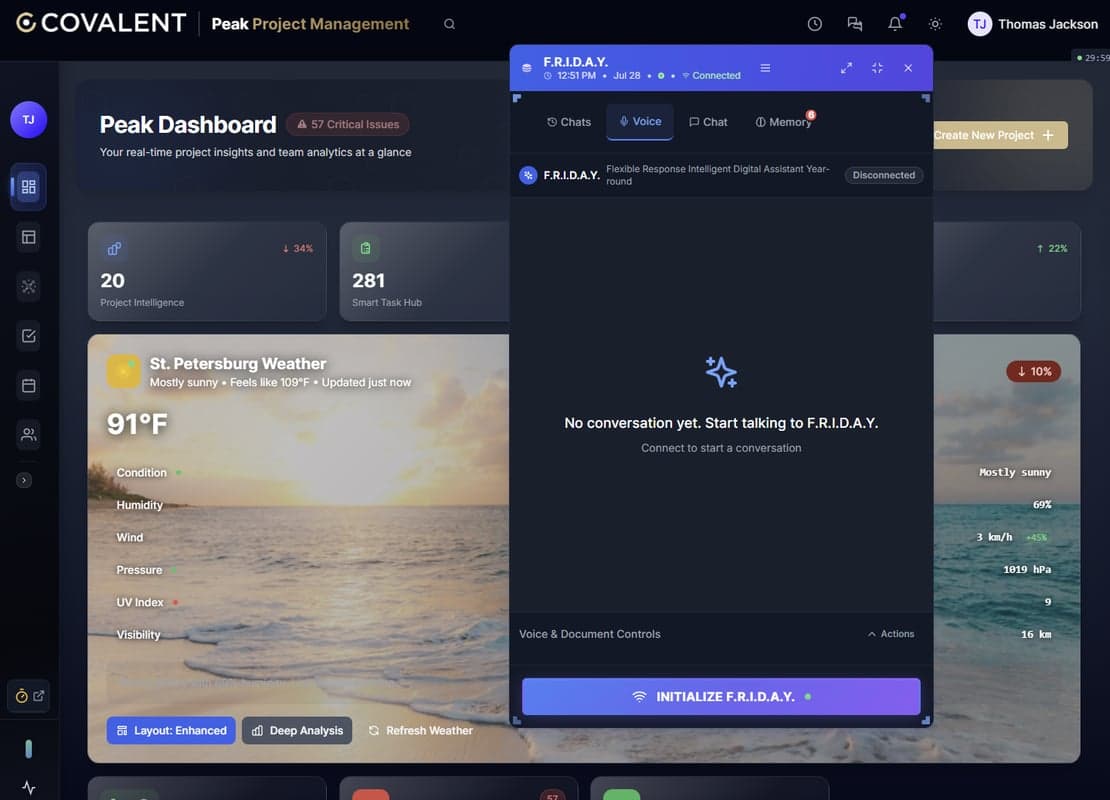Toggle the light/dark theme sun icon
The height and width of the screenshot is (800, 1110).
935,24
